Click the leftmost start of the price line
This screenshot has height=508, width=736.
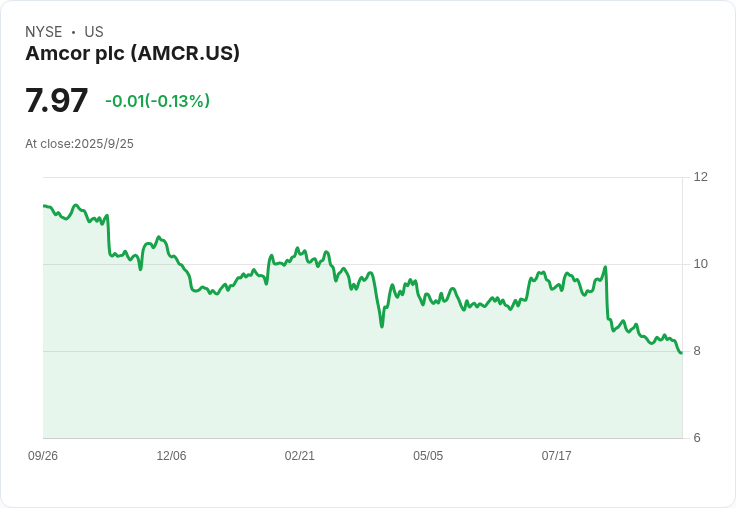pos(44,206)
